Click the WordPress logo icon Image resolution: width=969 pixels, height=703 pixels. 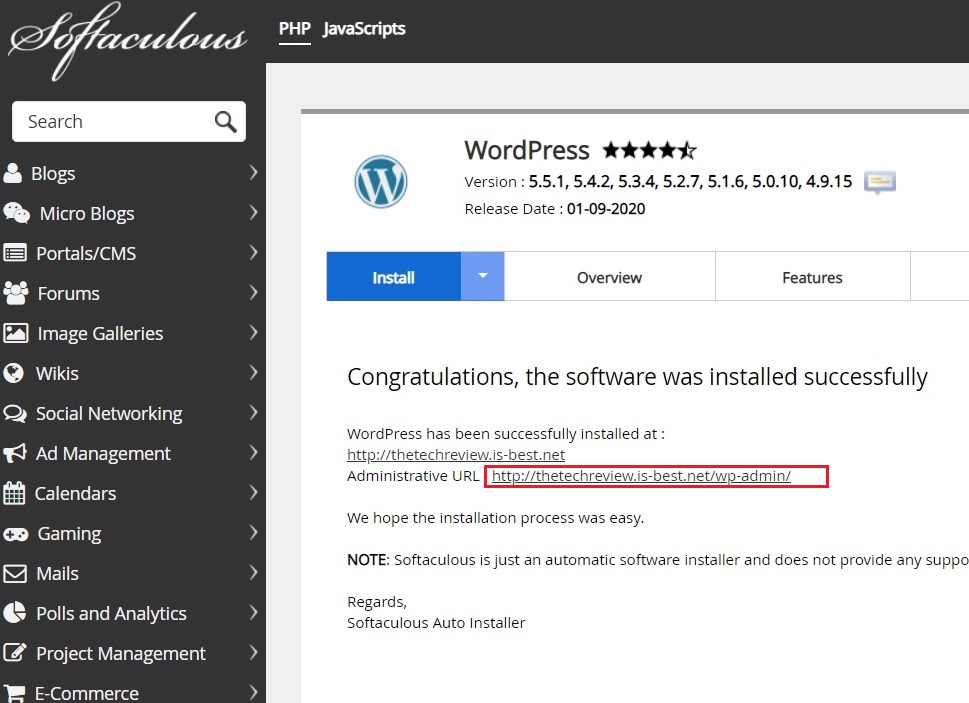tap(381, 182)
